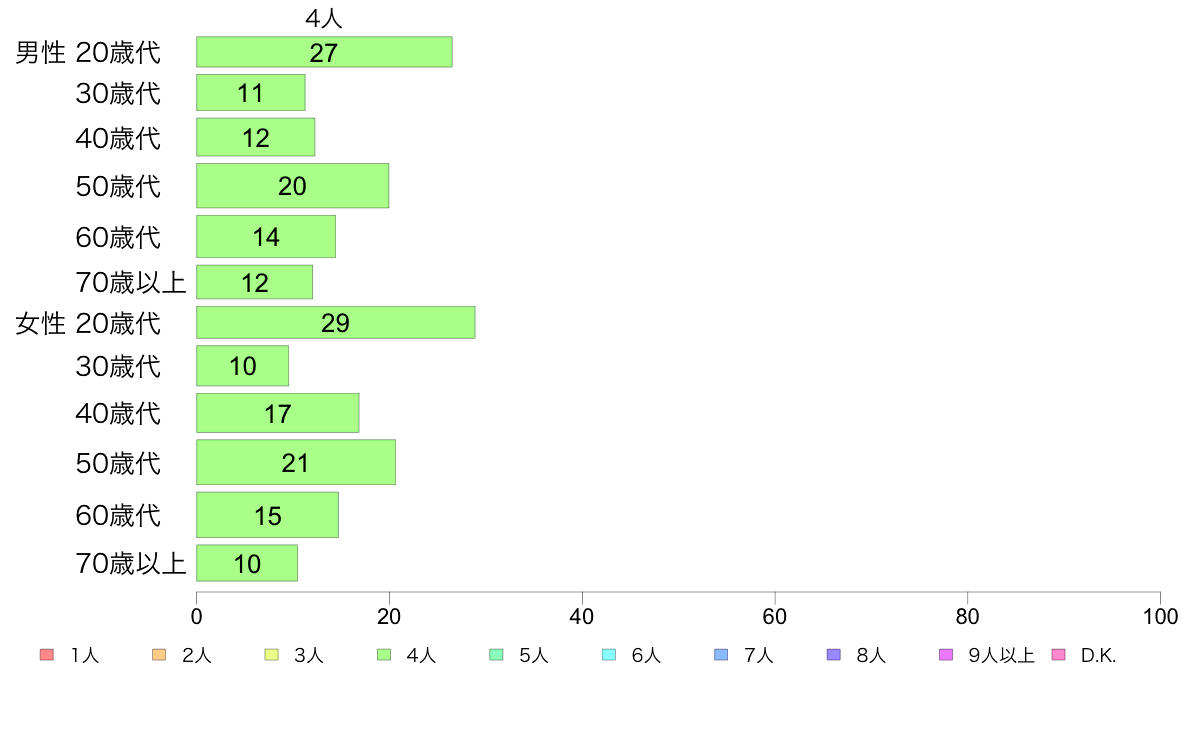The width and height of the screenshot is (1188, 736).
Task: Click the 2人 orange legend swatch
Action: (x=159, y=655)
